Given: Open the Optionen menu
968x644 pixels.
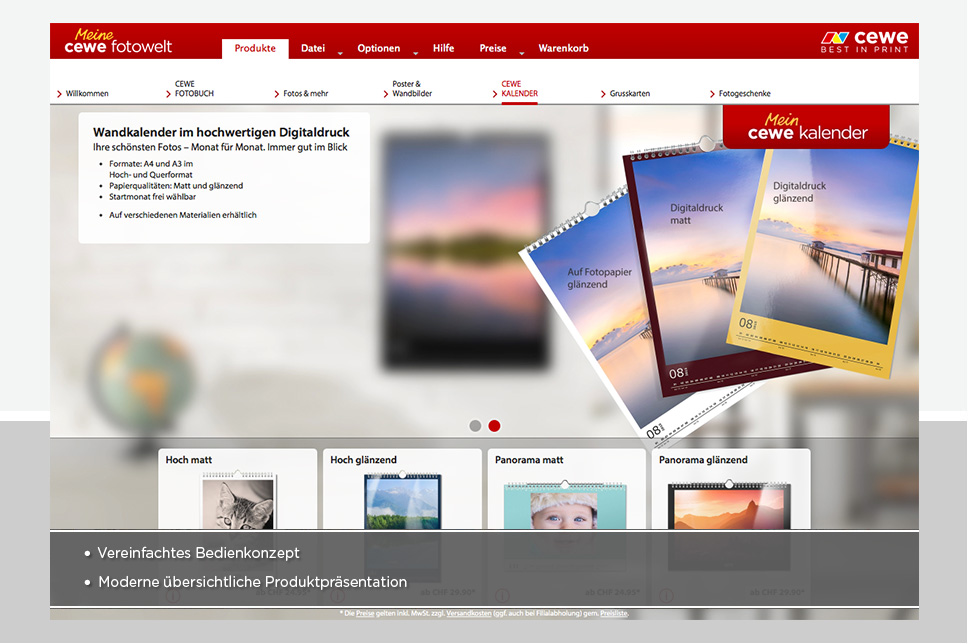Looking at the screenshot, I should click(378, 48).
